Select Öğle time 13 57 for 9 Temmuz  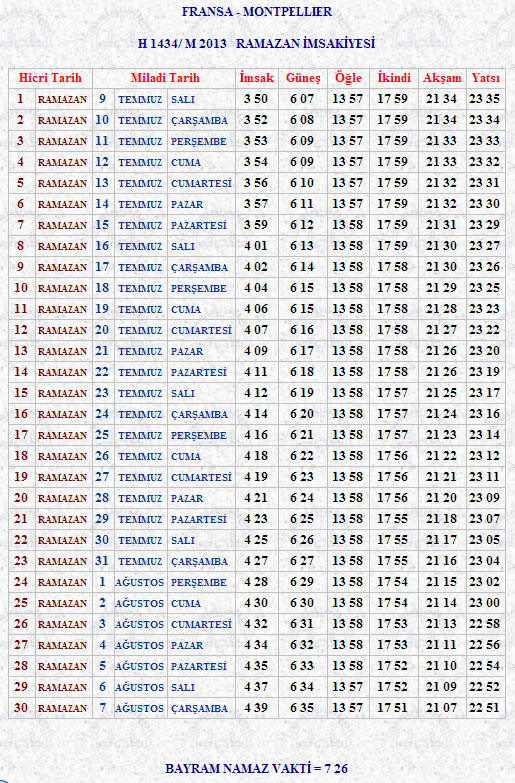[348, 99]
